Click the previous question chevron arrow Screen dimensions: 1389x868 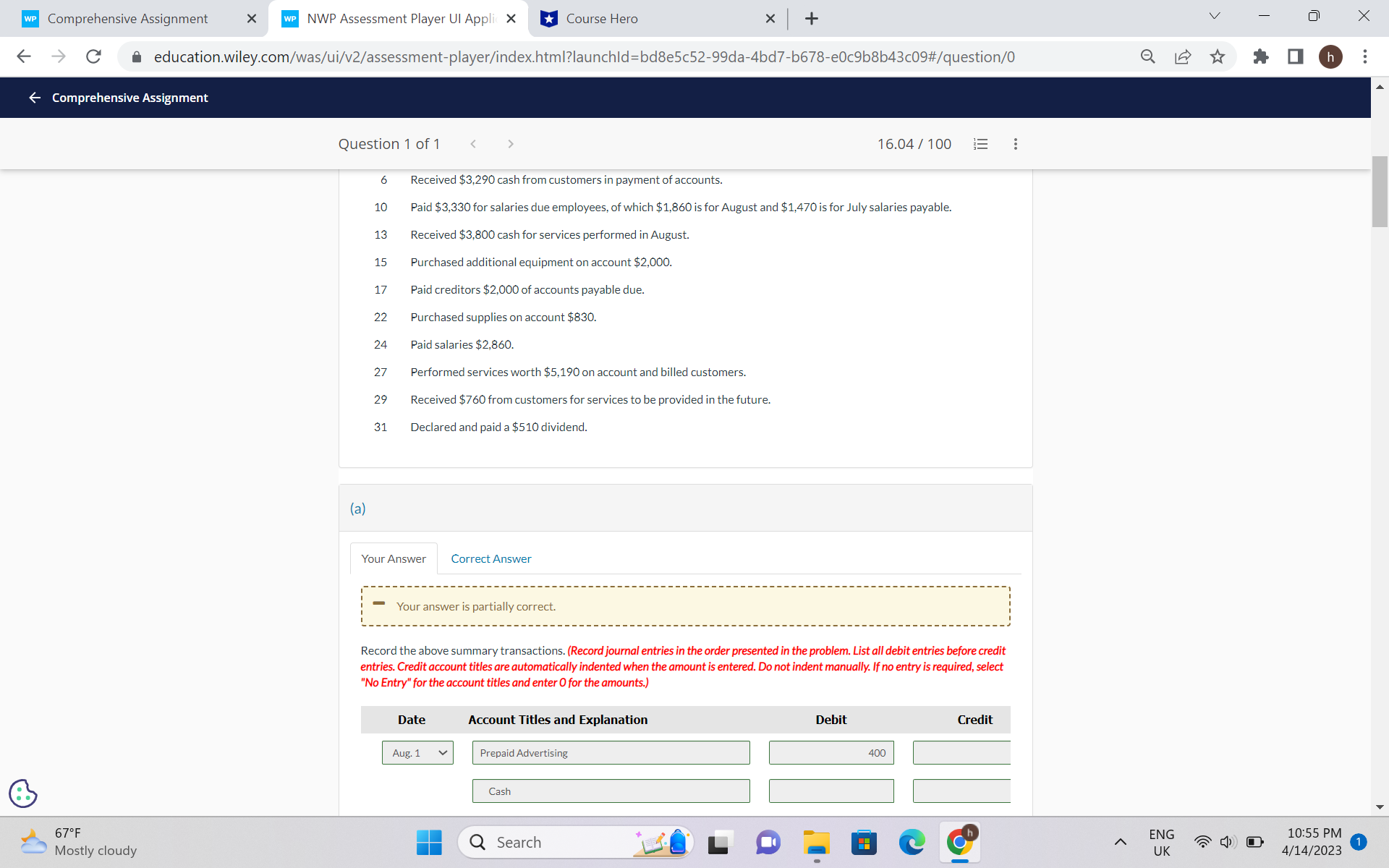click(x=473, y=144)
